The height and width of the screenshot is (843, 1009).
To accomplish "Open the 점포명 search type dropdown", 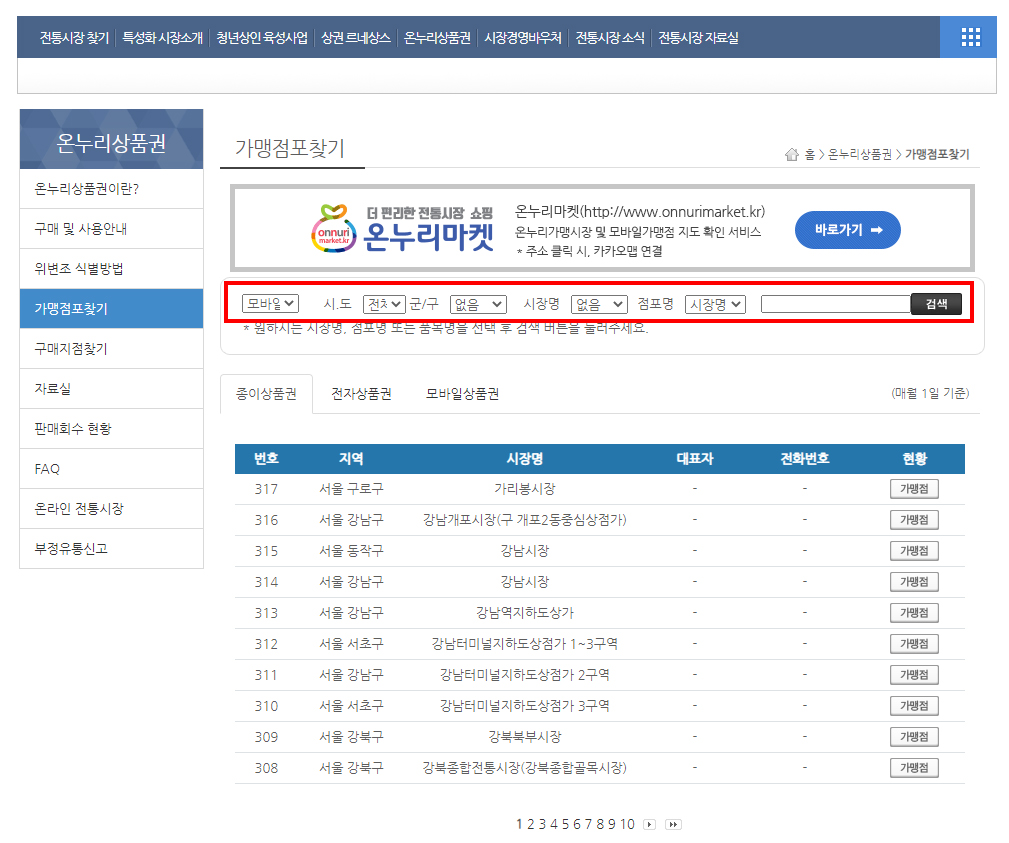I will pos(716,303).
